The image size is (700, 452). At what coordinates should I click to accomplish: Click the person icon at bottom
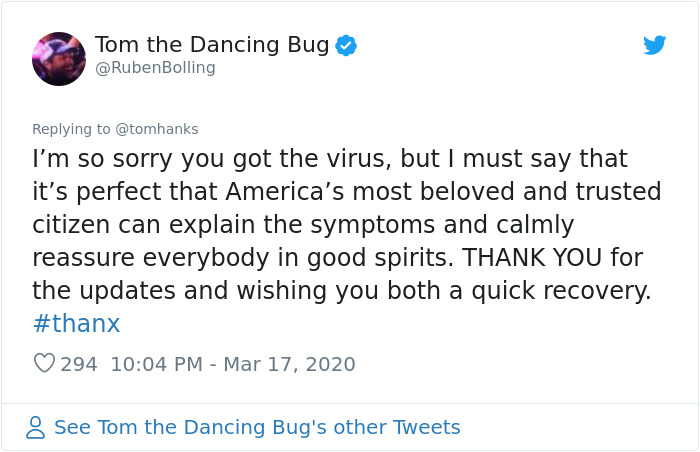coord(36,428)
